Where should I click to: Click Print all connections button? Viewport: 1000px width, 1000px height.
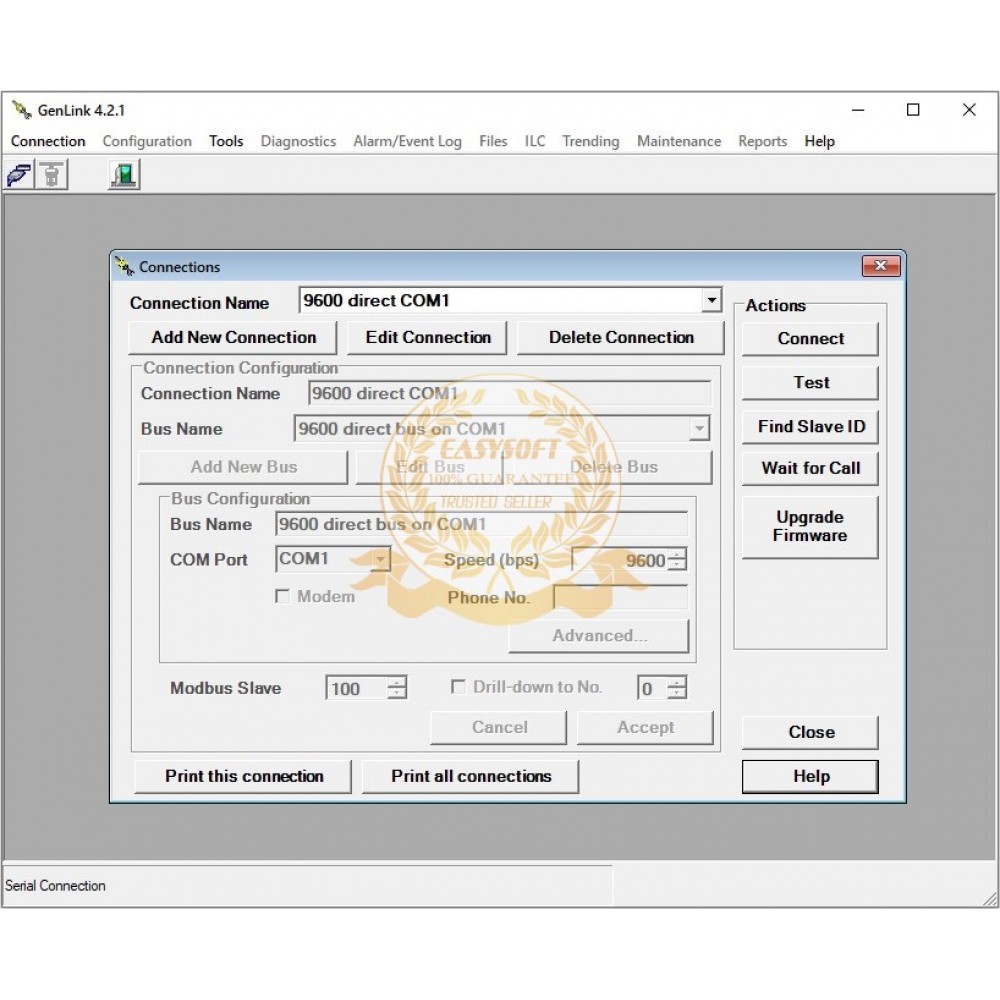pos(471,776)
